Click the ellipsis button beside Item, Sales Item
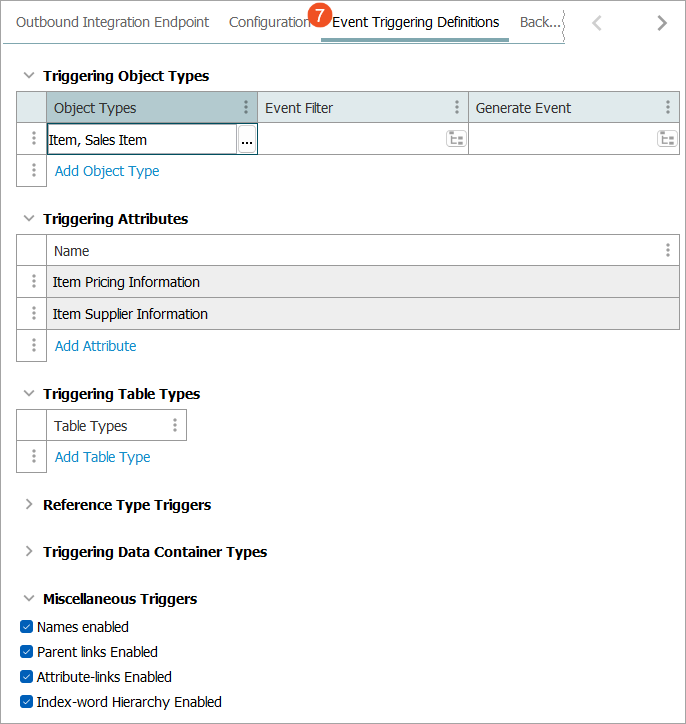This screenshot has height=724, width=686. point(246,140)
